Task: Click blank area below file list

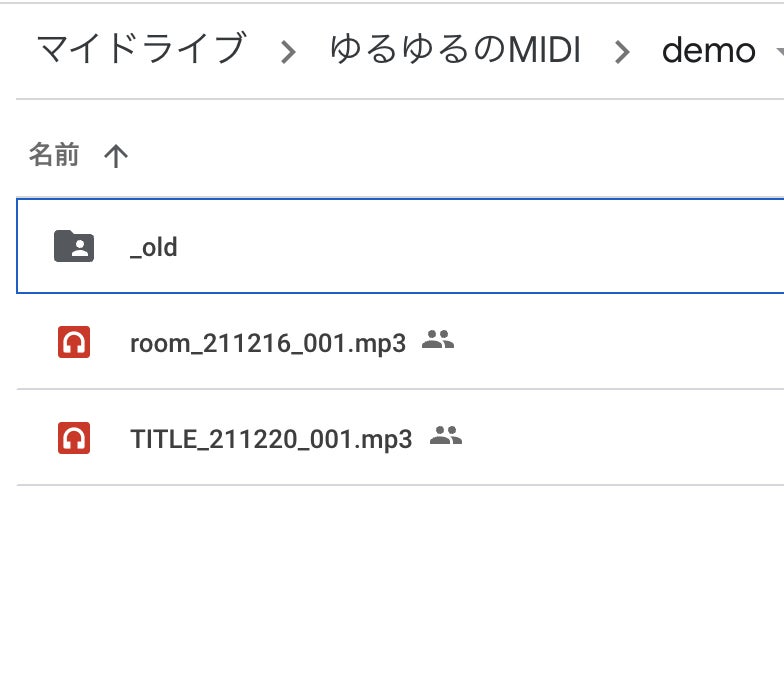Action: [400, 590]
